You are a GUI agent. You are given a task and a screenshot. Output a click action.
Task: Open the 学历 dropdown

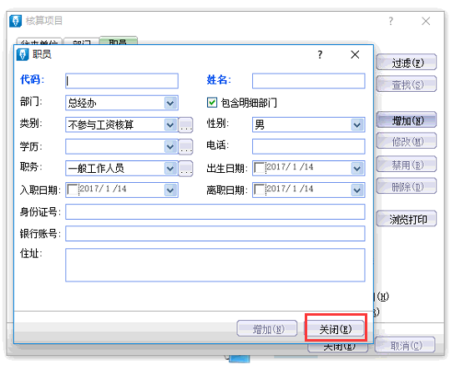170,147
